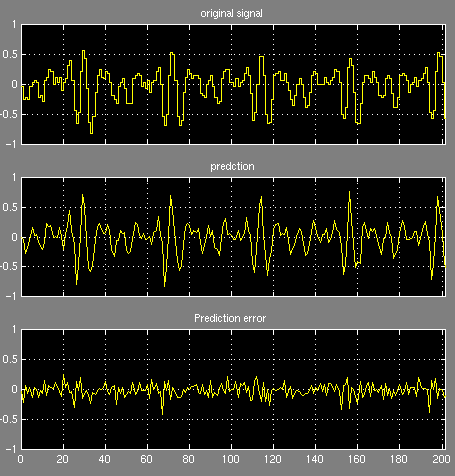Image resolution: width=455 pixels, height=476 pixels.
Task: Click the -1 y-tick of predction plot
Action: pyautogui.click(x=11, y=296)
